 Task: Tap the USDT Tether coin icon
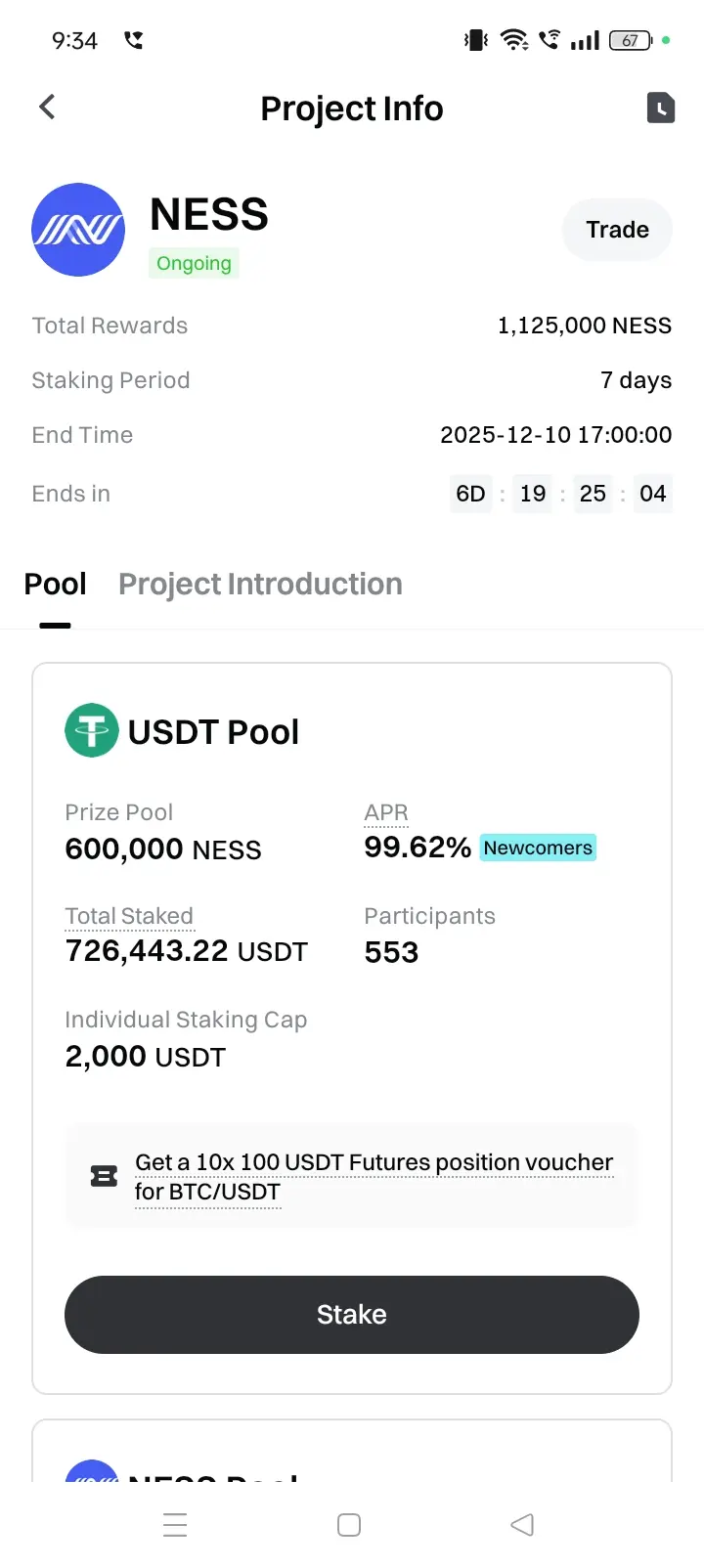[x=91, y=730]
